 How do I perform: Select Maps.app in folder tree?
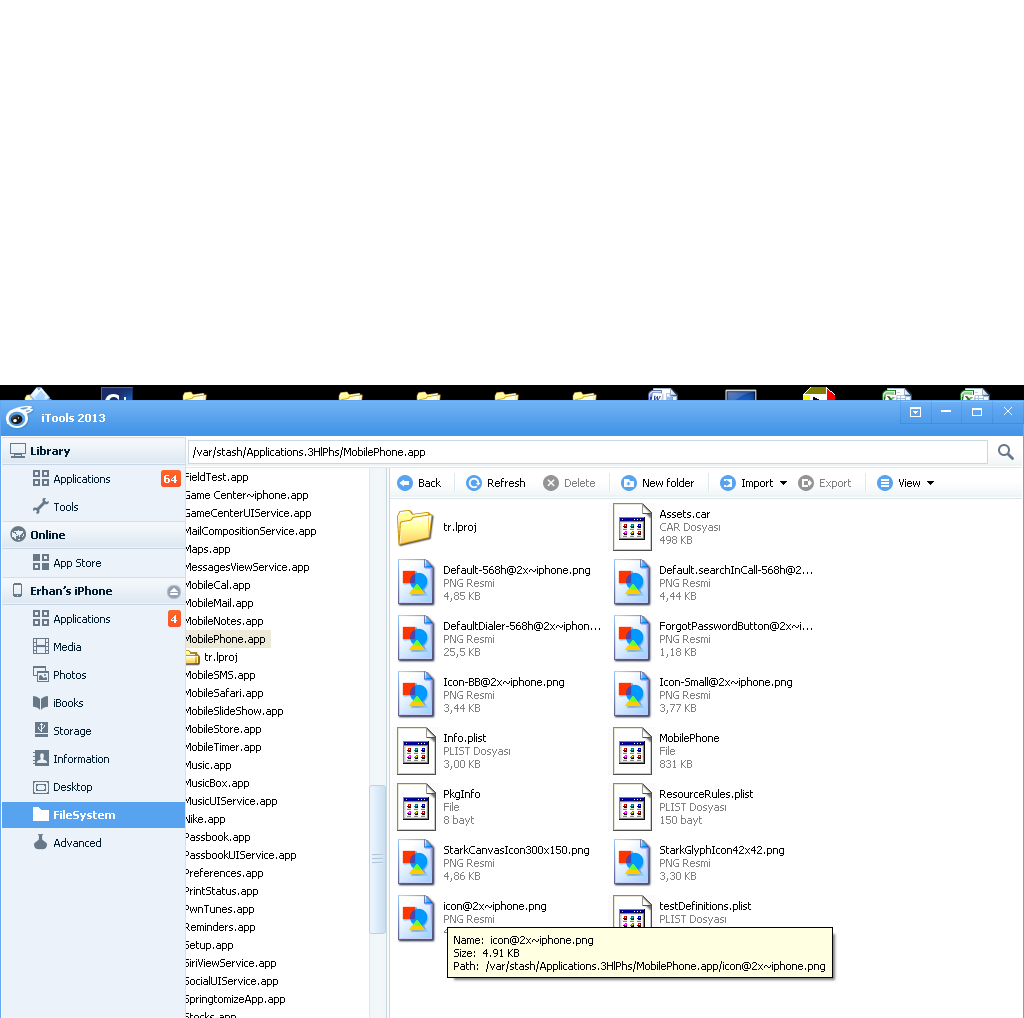[208, 550]
